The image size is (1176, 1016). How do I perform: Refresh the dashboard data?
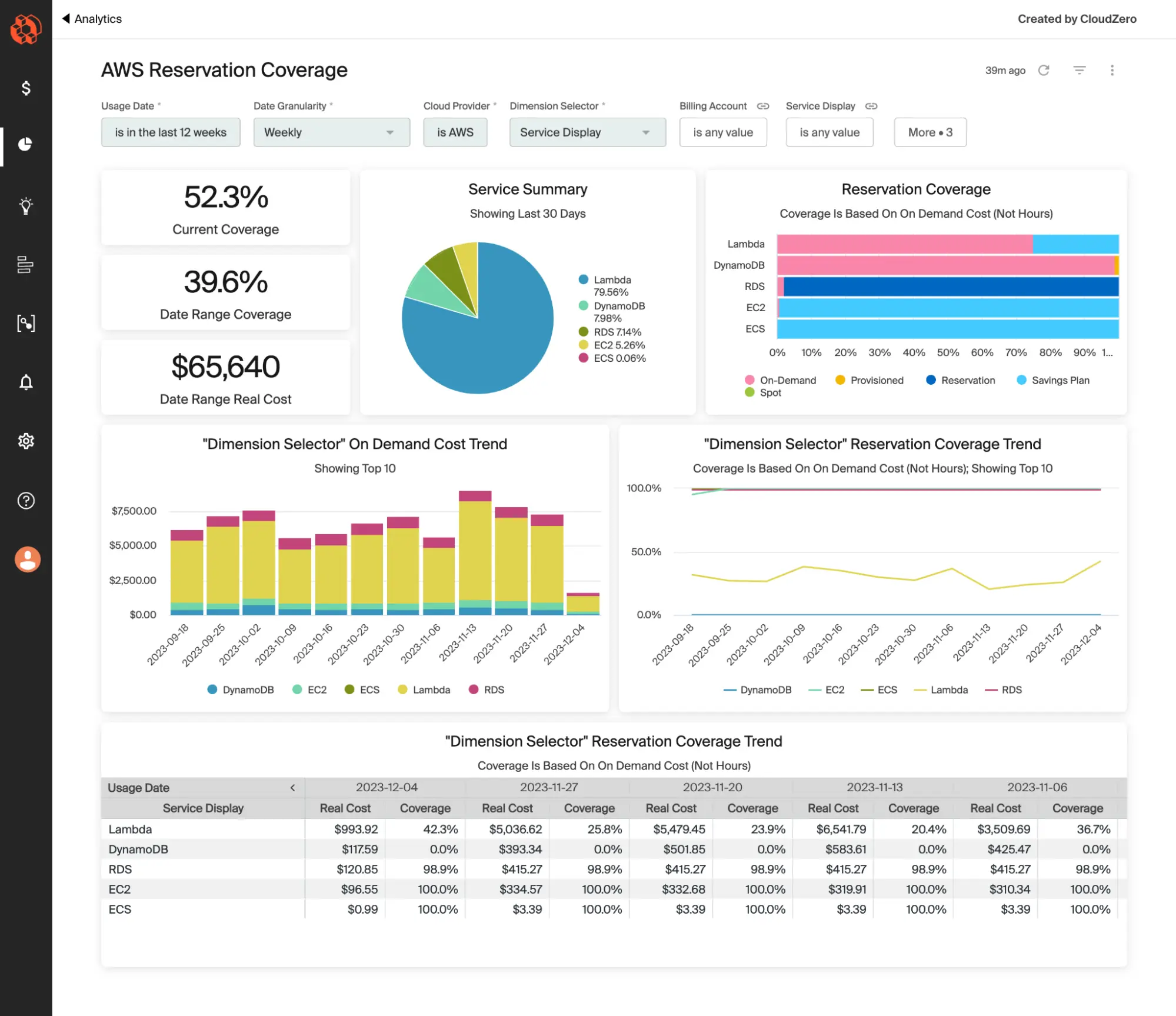[1044, 71]
